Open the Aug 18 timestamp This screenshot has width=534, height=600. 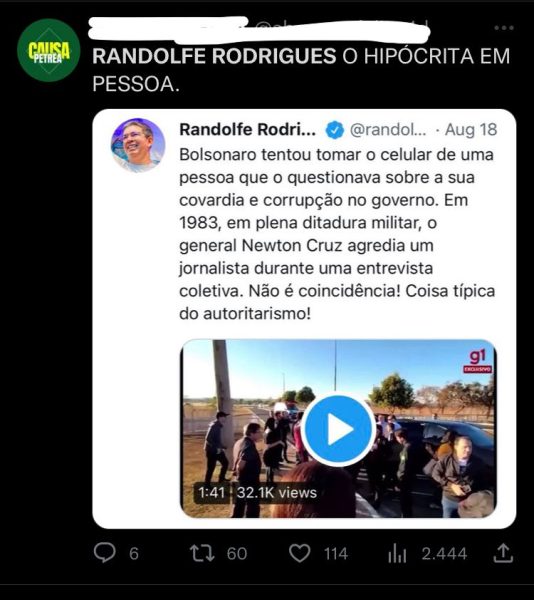point(471,130)
